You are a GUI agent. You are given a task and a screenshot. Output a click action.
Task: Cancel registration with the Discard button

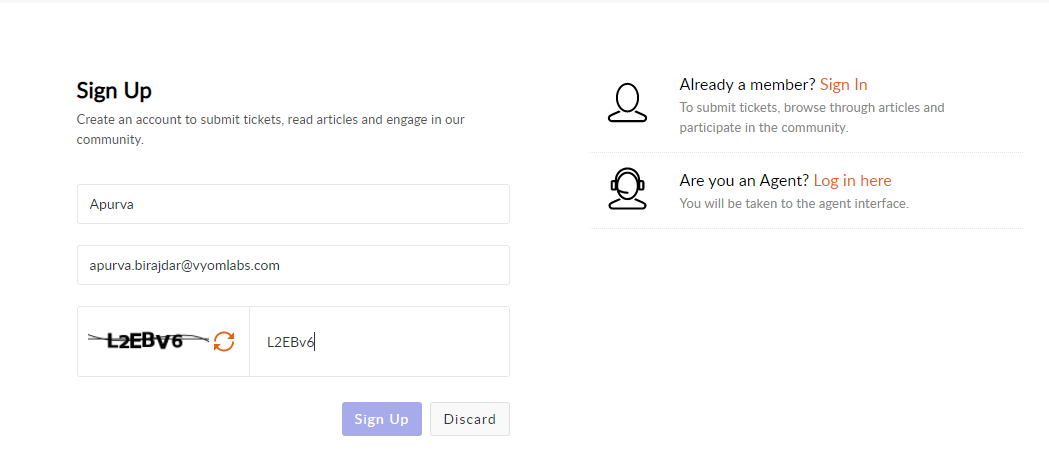click(x=470, y=419)
